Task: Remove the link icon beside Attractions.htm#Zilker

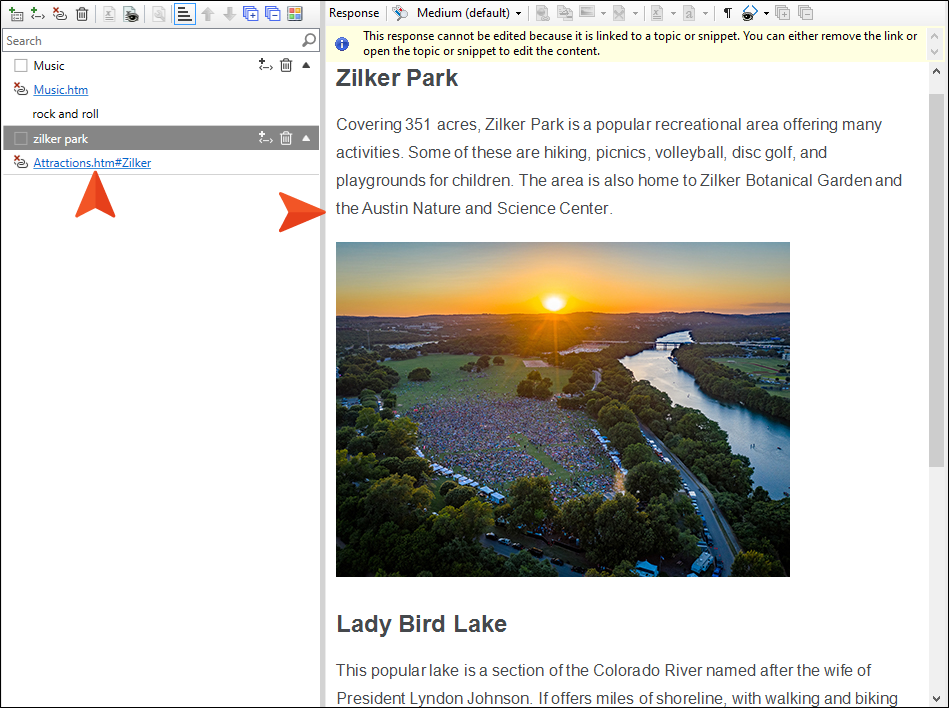Action: click(x=21, y=163)
